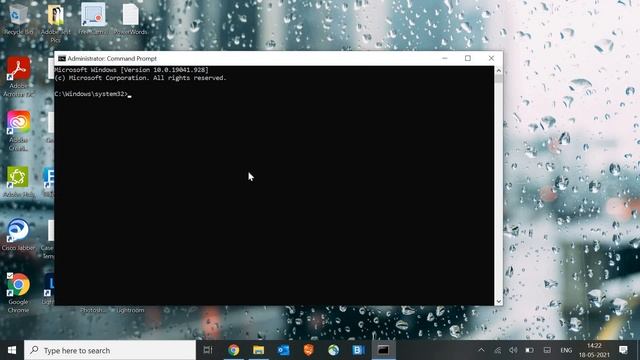Screen dimensions: 640x360
Task: Open Chrome from the taskbar
Action: pos(233,350)
